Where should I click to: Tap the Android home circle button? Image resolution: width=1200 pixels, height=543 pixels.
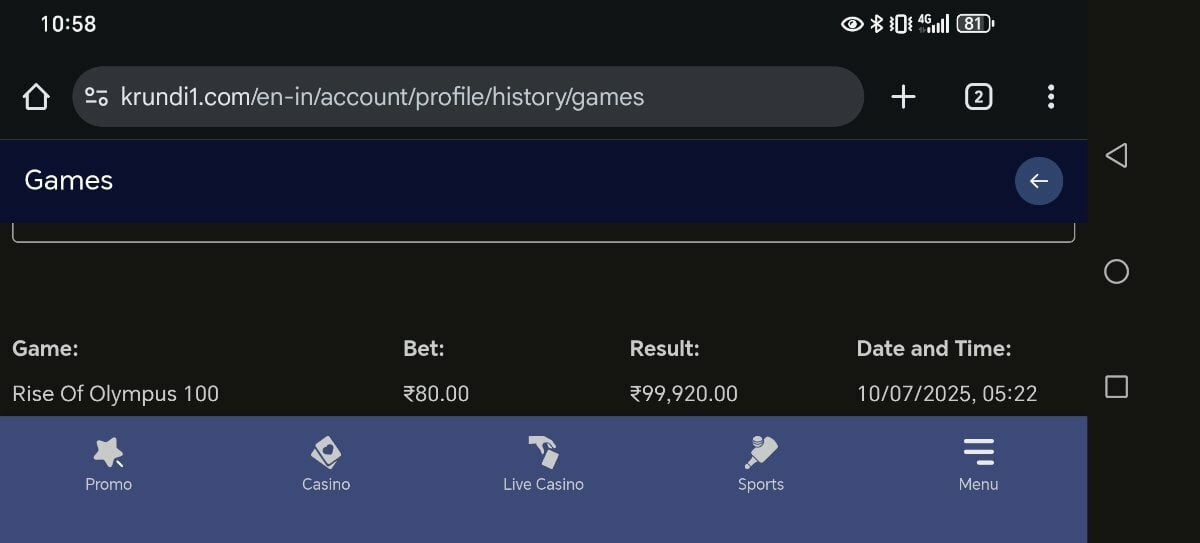click(x=1116, y=271)
